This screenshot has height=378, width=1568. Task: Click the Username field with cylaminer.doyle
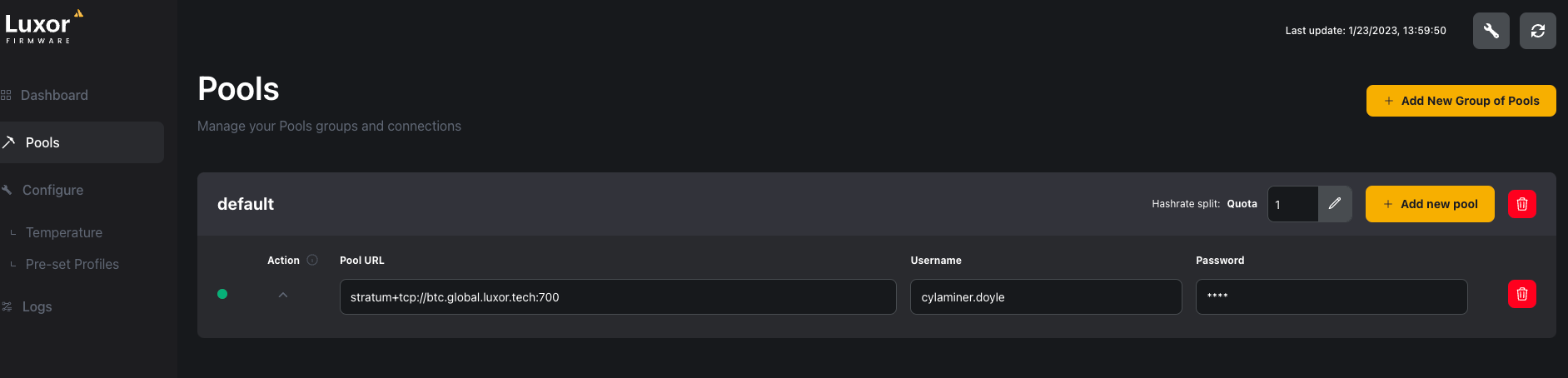(1046, 296)
